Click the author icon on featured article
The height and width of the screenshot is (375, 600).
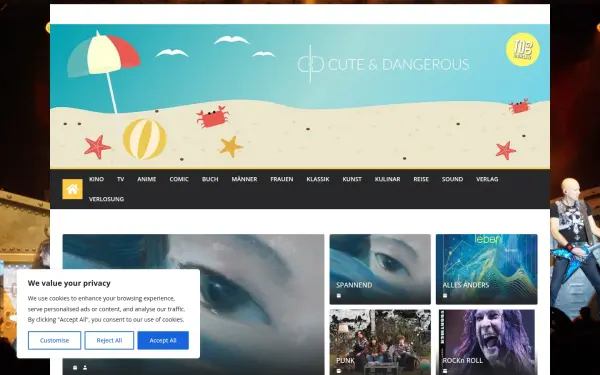coord(85,368)
